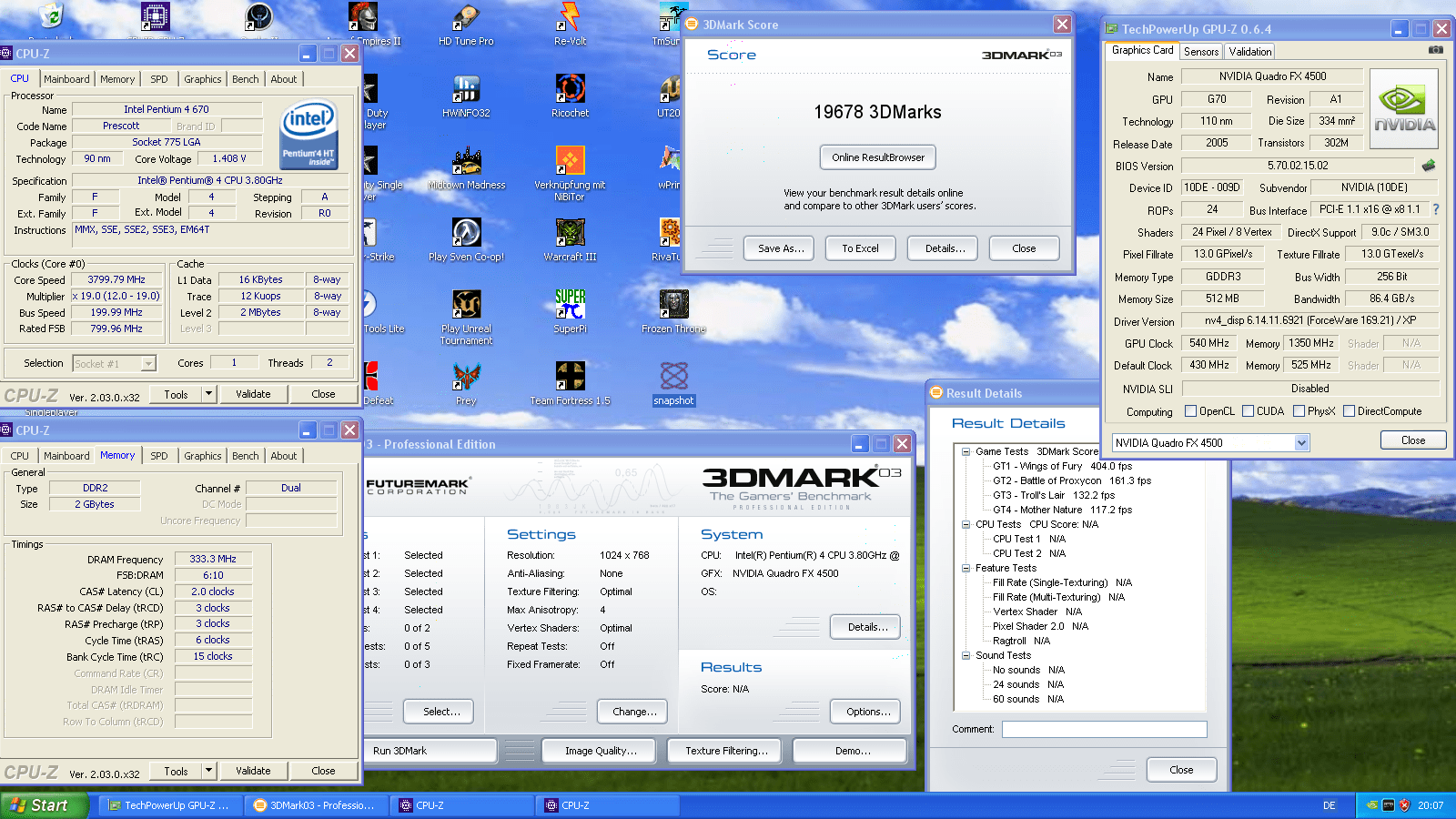1456x819 pixels.
Task: Click the Demo... button in 3DMark03
Action: point(850,751)
